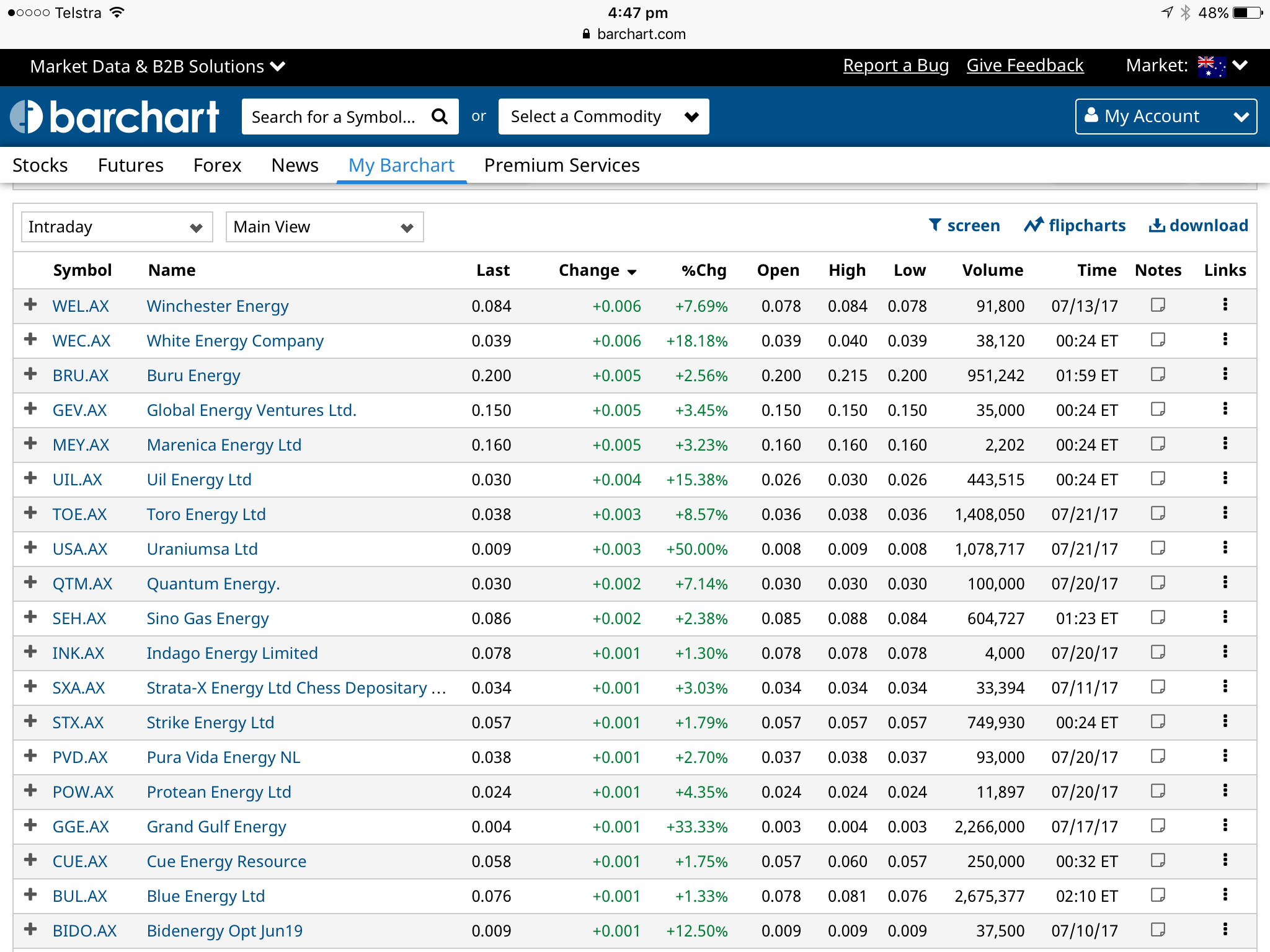Open the Winchester Energy link
1270x952 pixels.
click(218, 306)
